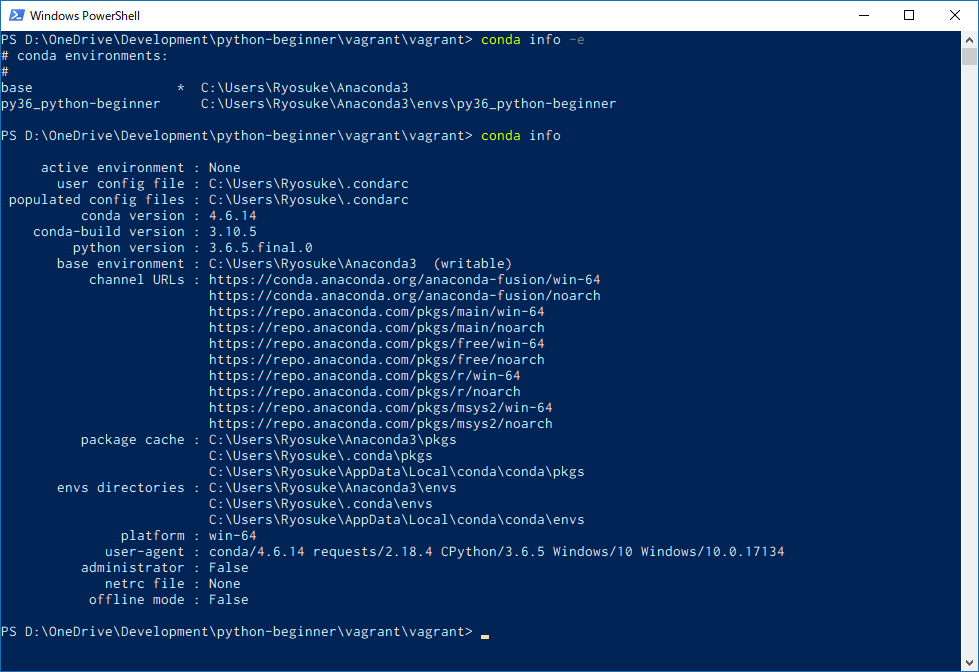Viewport: 979px width, 672px height.
Task: Click the conda info command text
Action: (x=522, y=135)
